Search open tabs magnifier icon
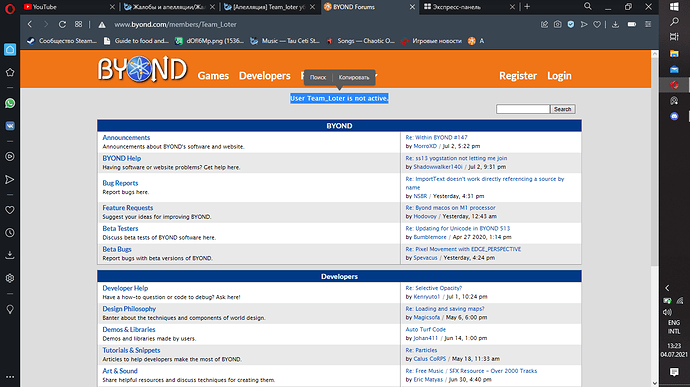Image resolution: width=690 pixels, height=387 pixels. pyautogui.click(x=588, y=7)
